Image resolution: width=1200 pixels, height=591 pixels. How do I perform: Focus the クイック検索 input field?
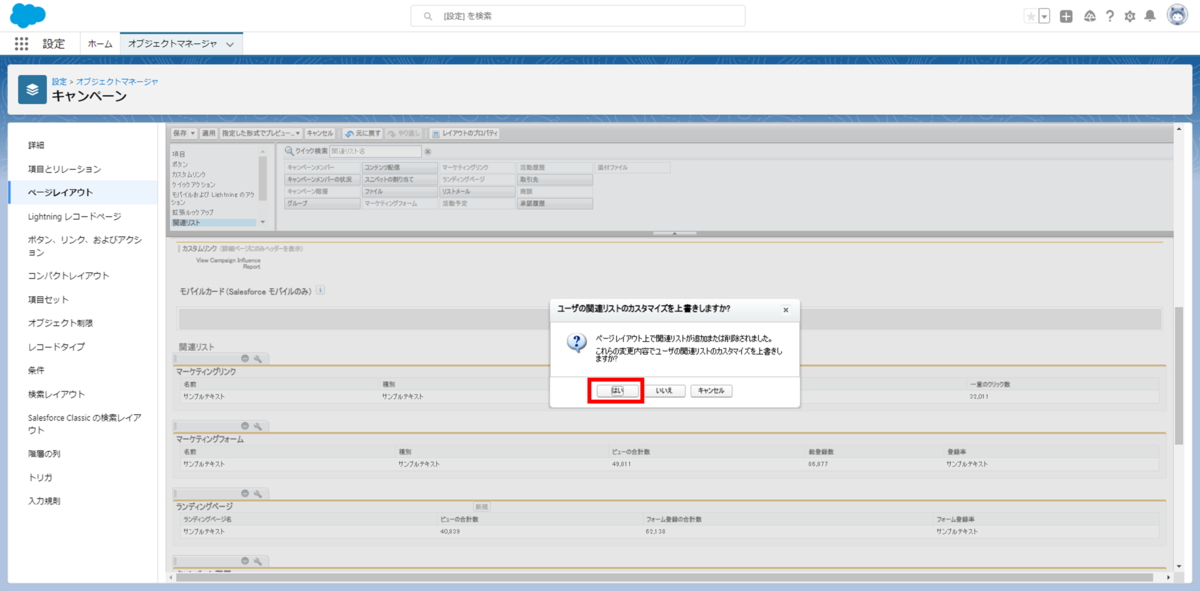[374, 151]
